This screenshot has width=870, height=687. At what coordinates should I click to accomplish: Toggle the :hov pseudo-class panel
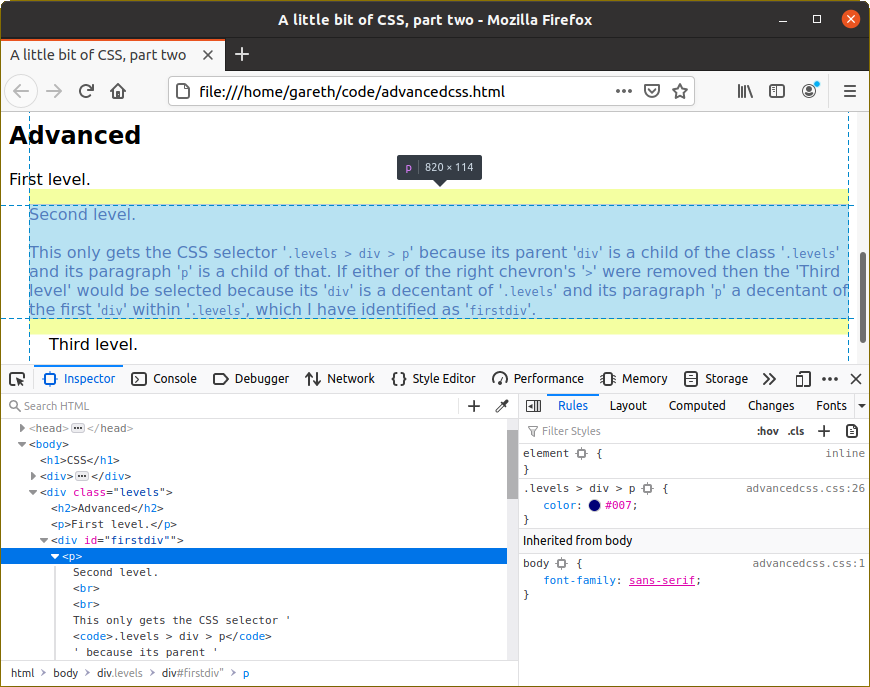[768, 431]
